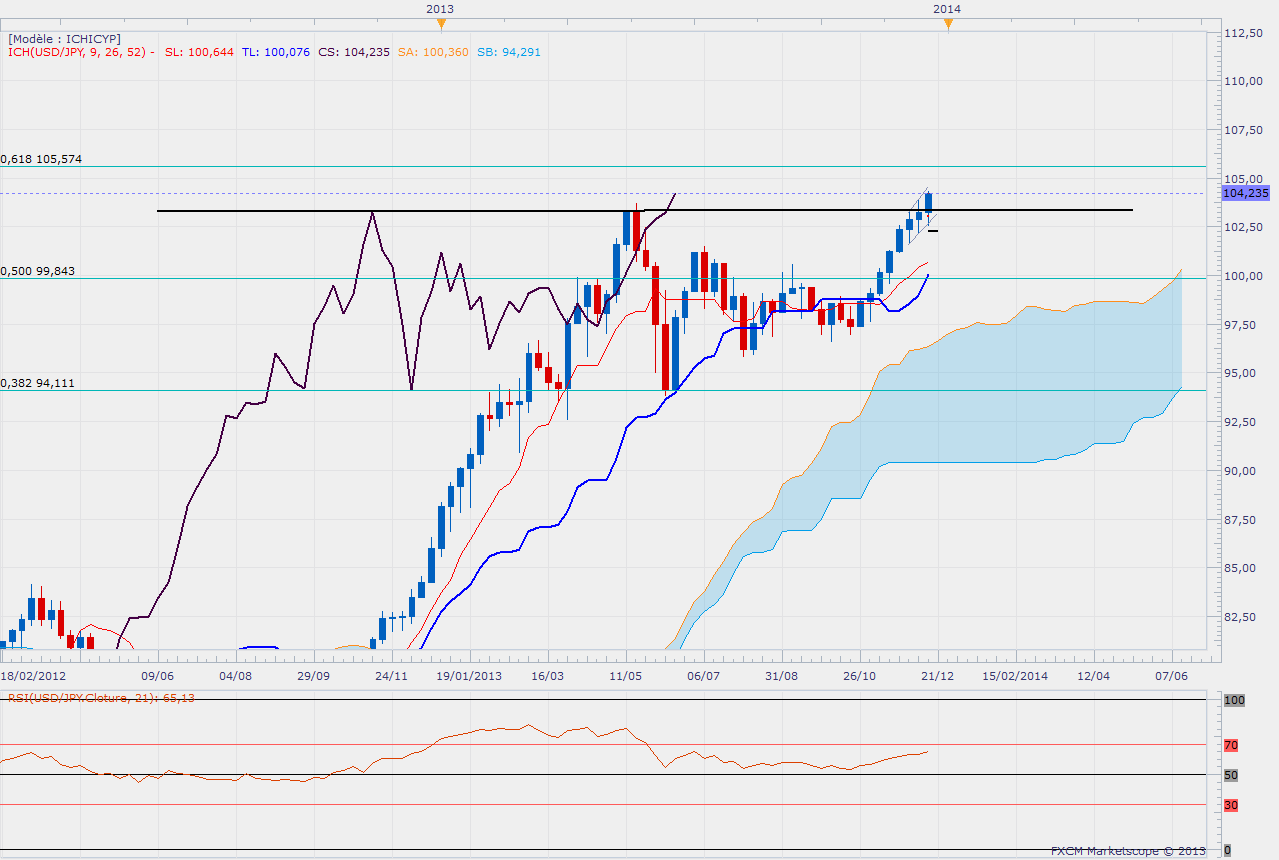Click the 0,500 99,843 Fibonacci label
The width and height of the screenshot is (1279, 860).
pos(38,271)
